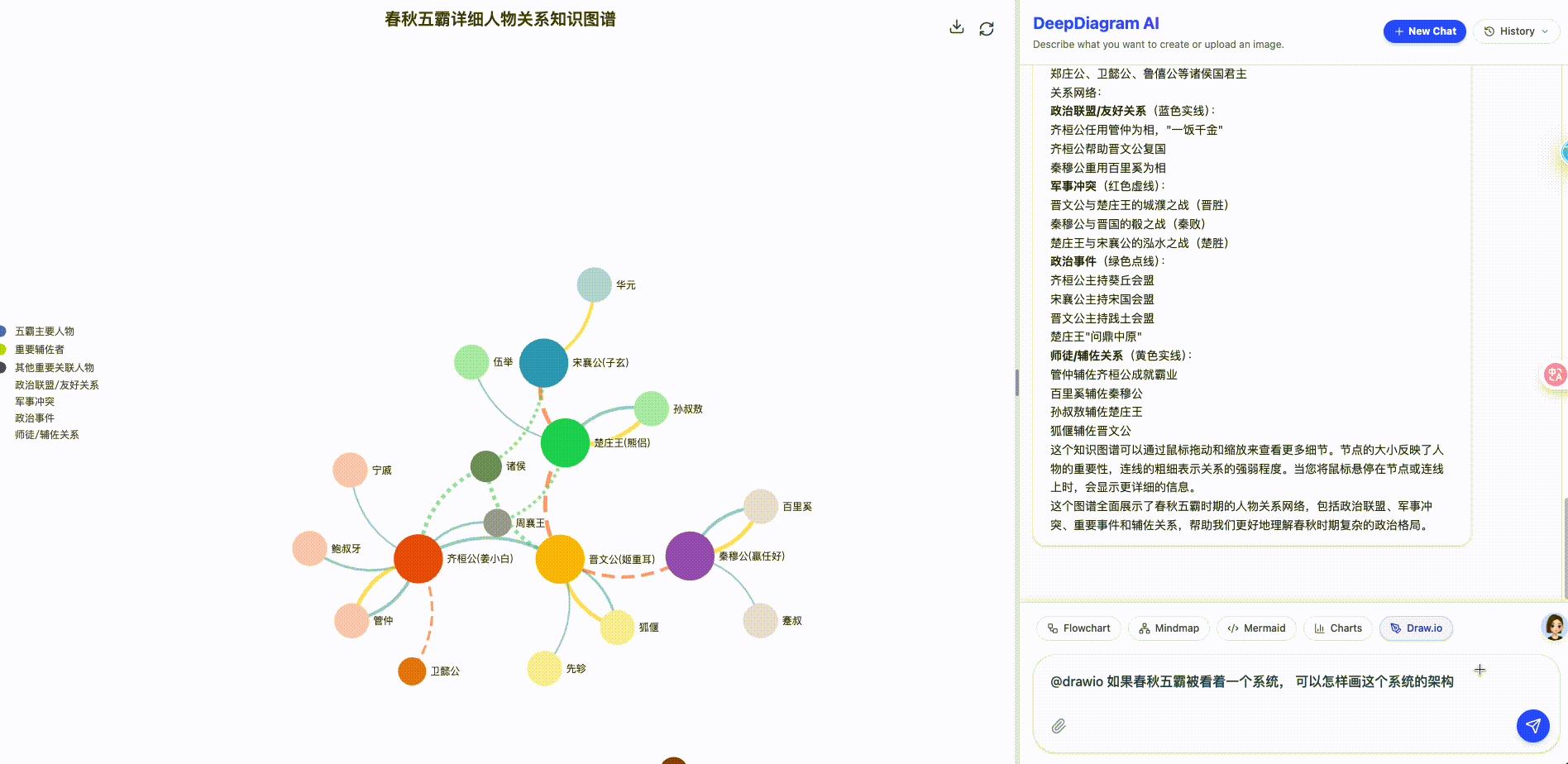Start a New Chat
This screenshot has height=764, width=1568.
coord(1424,31)
